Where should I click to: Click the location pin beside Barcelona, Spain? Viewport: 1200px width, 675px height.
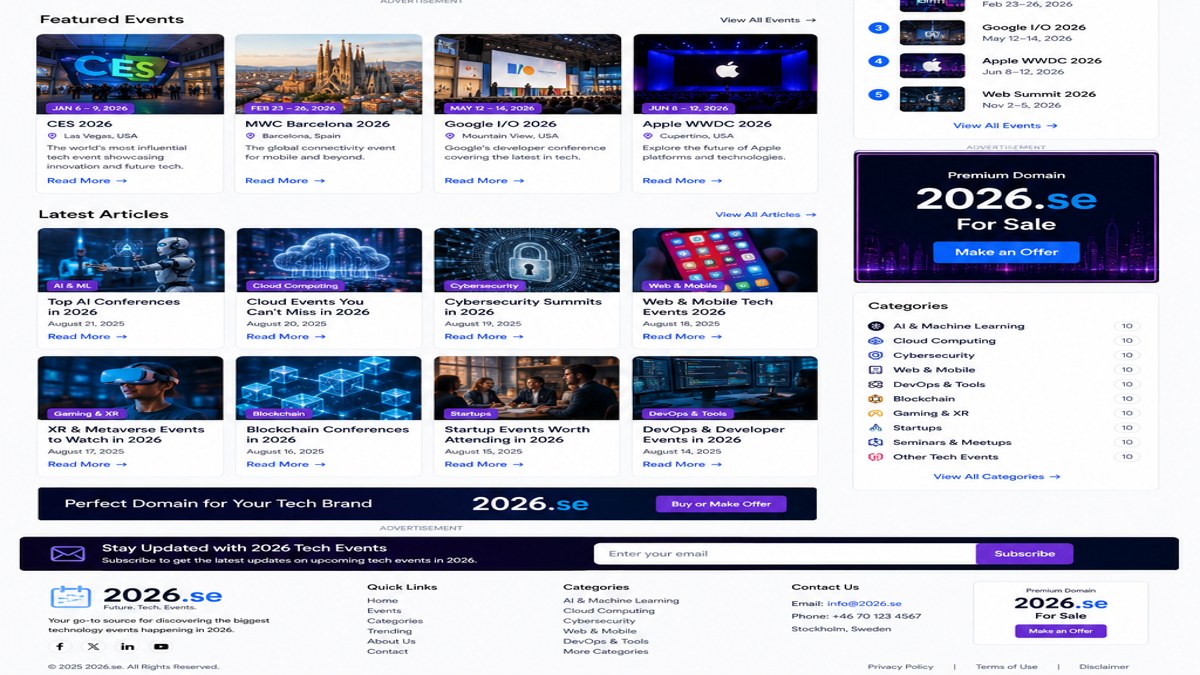[253, 136]
